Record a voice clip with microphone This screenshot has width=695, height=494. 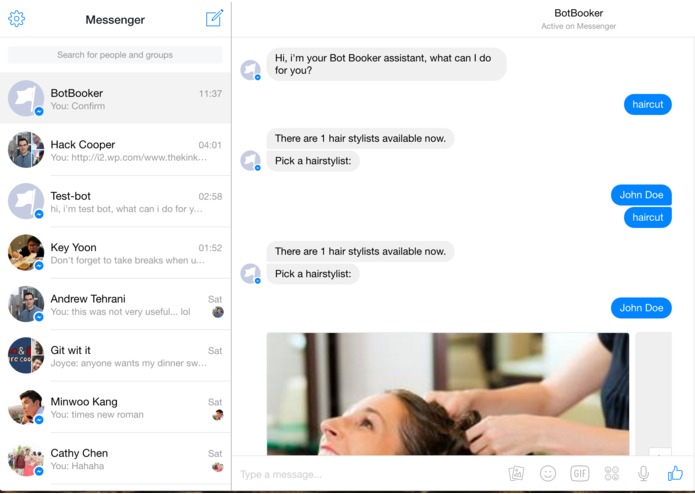[643, 474]
